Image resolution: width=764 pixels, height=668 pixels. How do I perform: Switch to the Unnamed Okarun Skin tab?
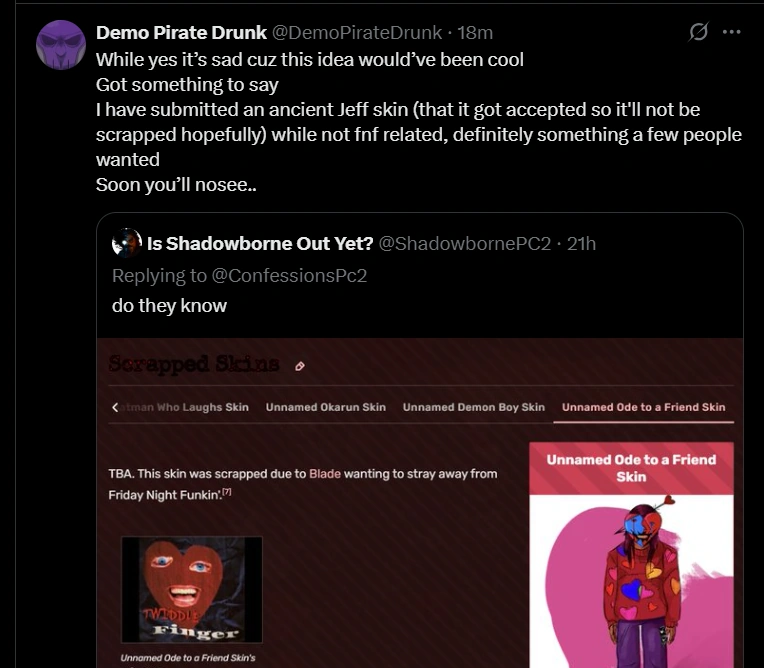coord(325,407)
